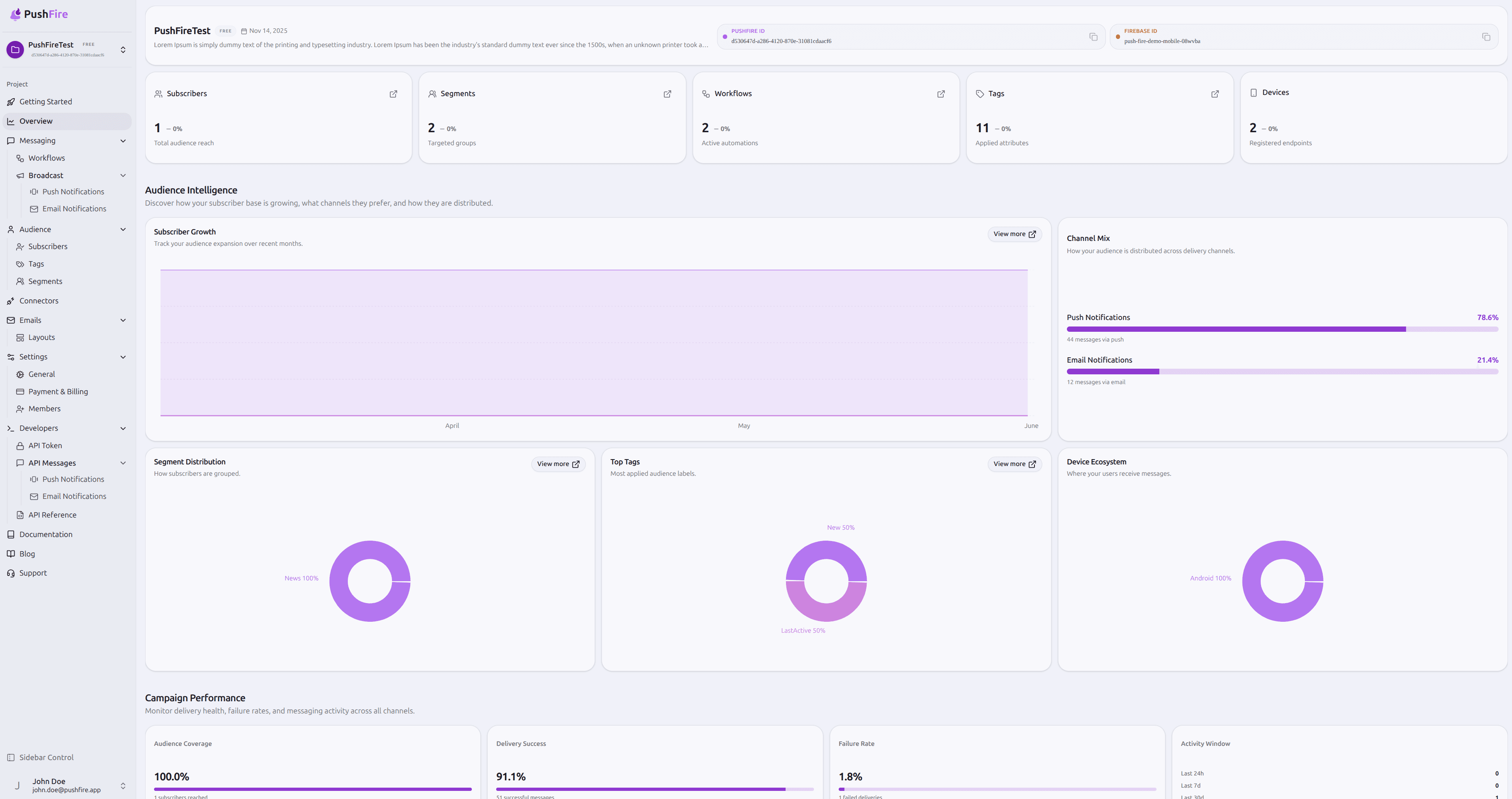Screen dimensions: 1512x799
Task: Copy the Firebase ID value
Action: [1486, 37]
